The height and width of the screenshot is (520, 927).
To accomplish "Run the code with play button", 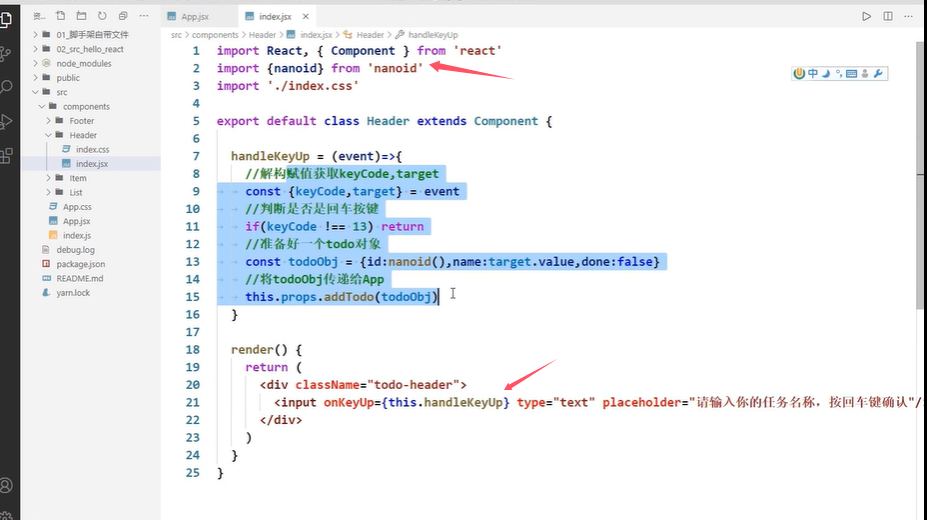I will point(866,17).
